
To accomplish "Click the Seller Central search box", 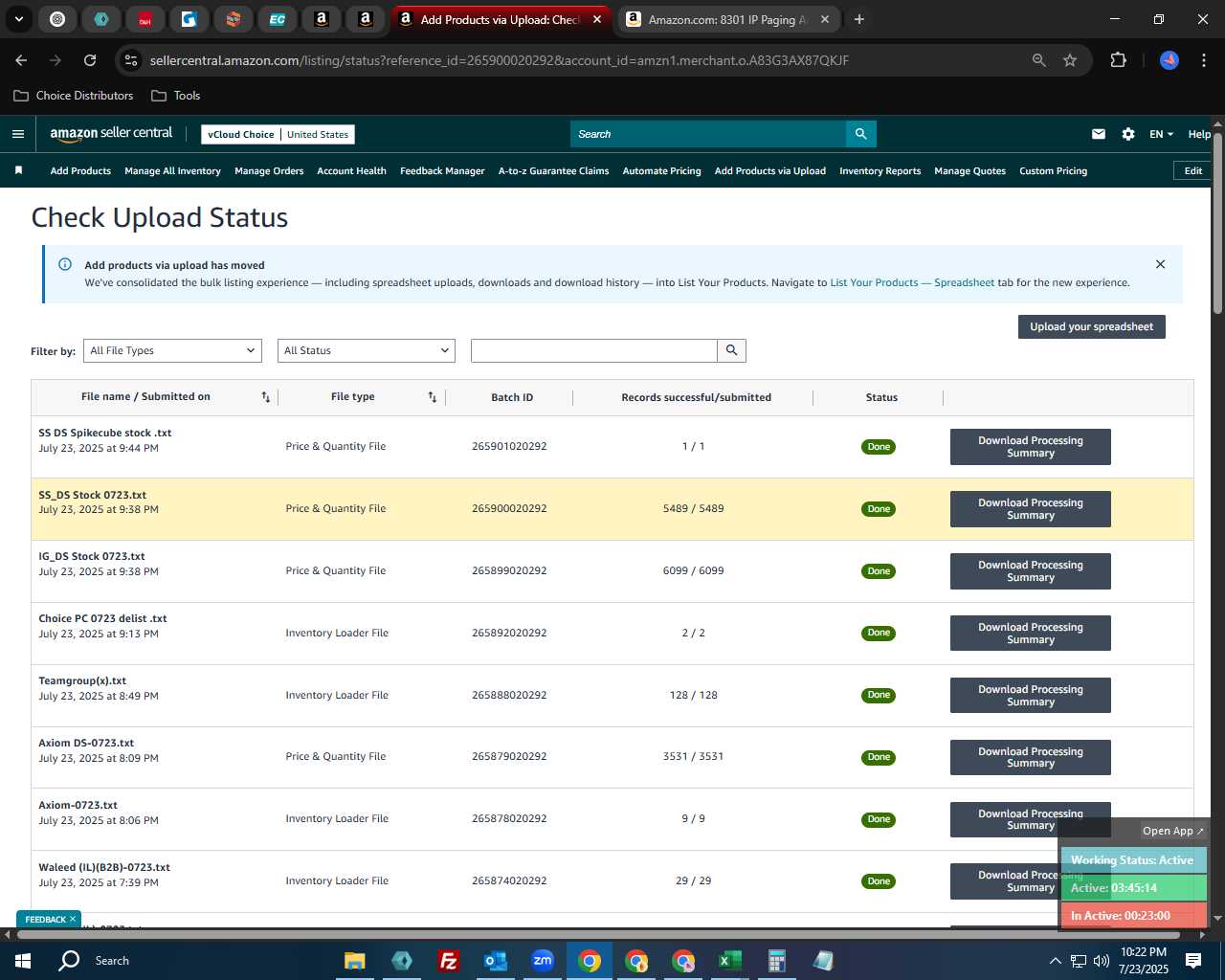I will 708,134.
